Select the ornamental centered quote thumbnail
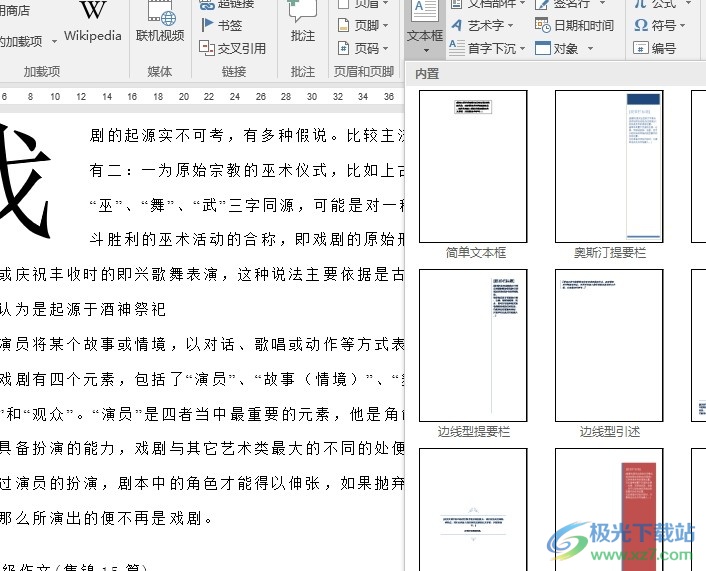 [473, 510]
